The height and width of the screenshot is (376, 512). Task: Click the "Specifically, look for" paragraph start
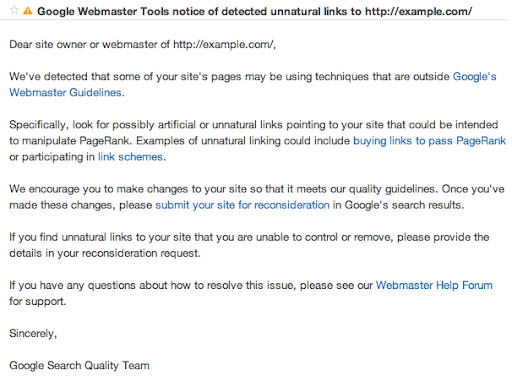[x=59, y=125]
